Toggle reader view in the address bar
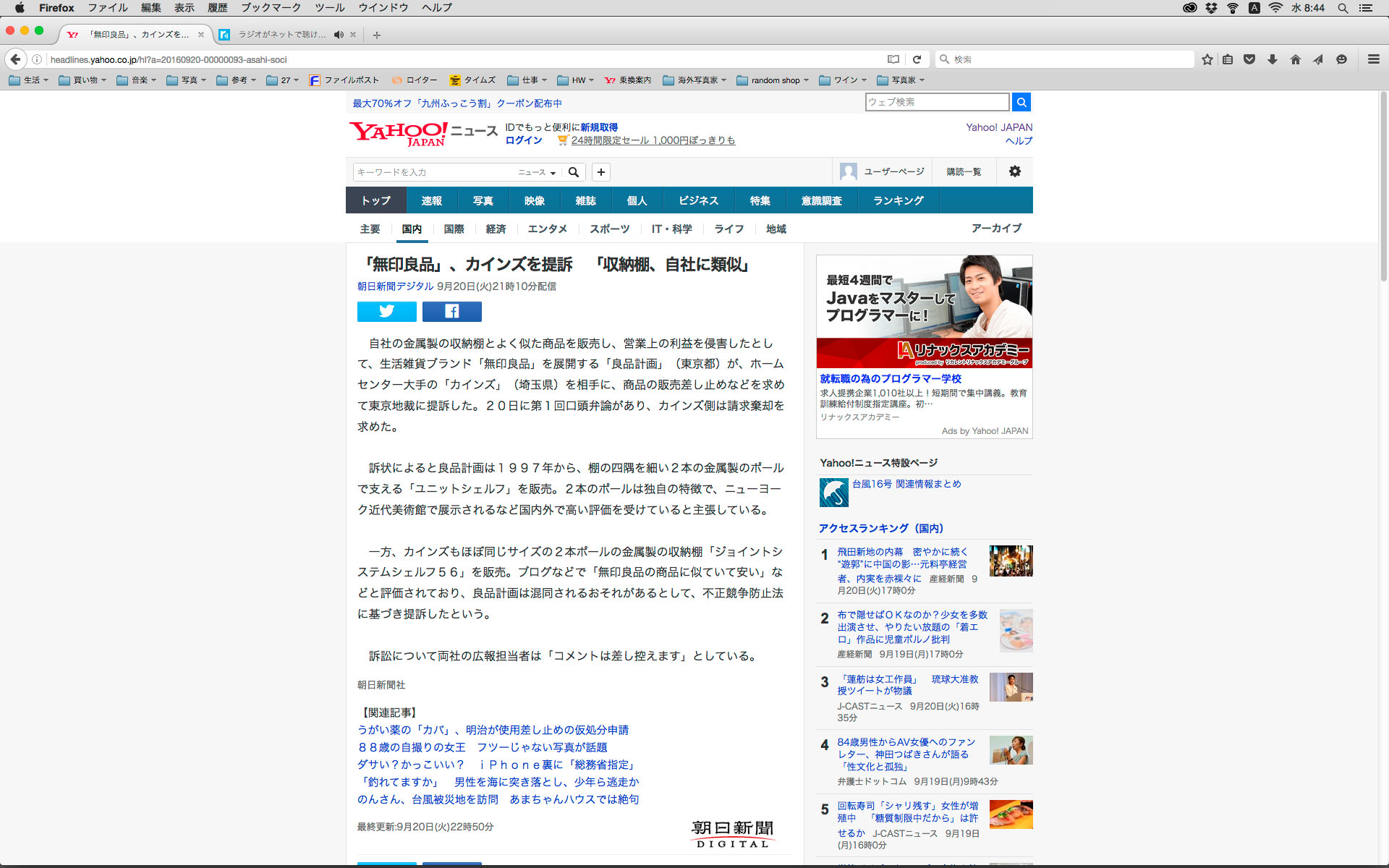1389x868 pixels. (x=893, y=59)
